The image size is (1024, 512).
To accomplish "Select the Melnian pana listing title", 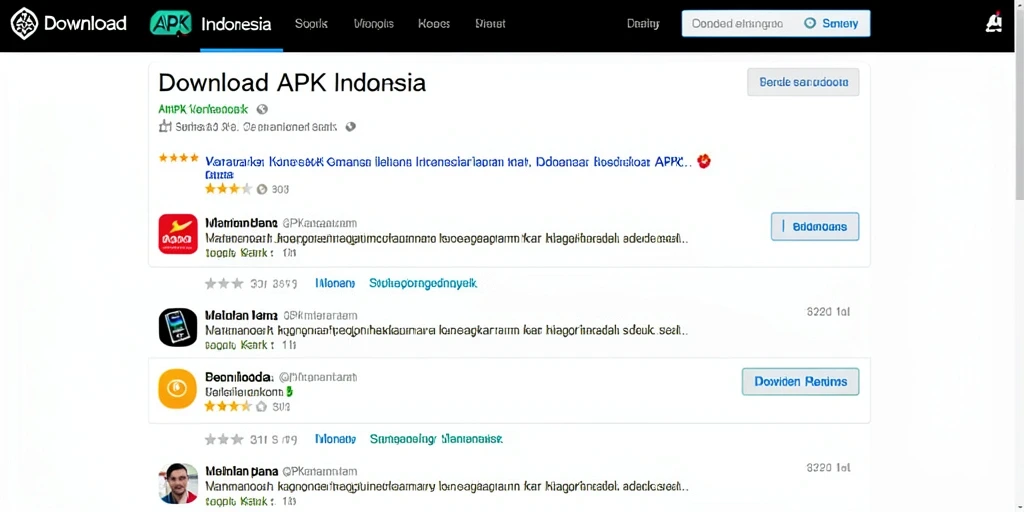I will click(242, 471).
